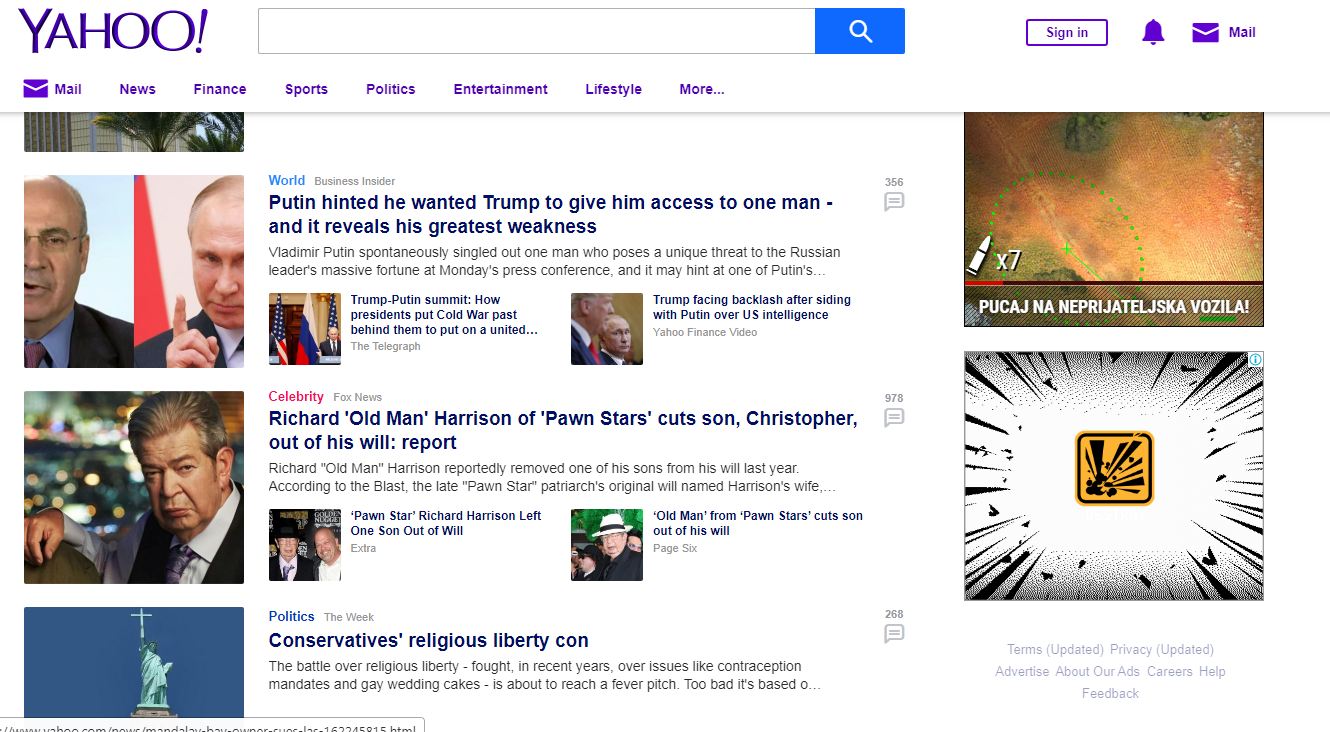Select Entertainment in the navigation bar

(x=500, y=89)
